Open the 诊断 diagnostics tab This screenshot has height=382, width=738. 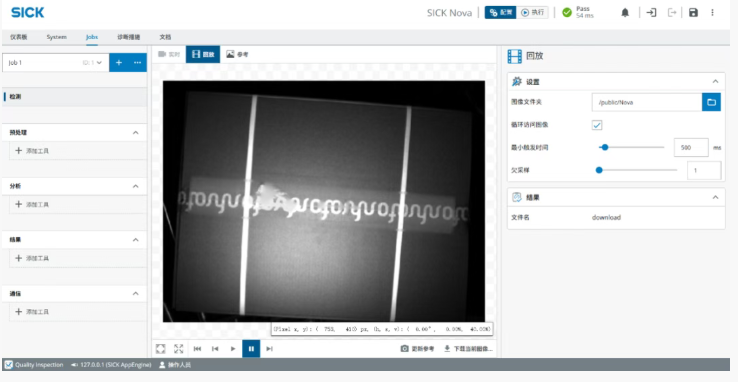(128, 37)
